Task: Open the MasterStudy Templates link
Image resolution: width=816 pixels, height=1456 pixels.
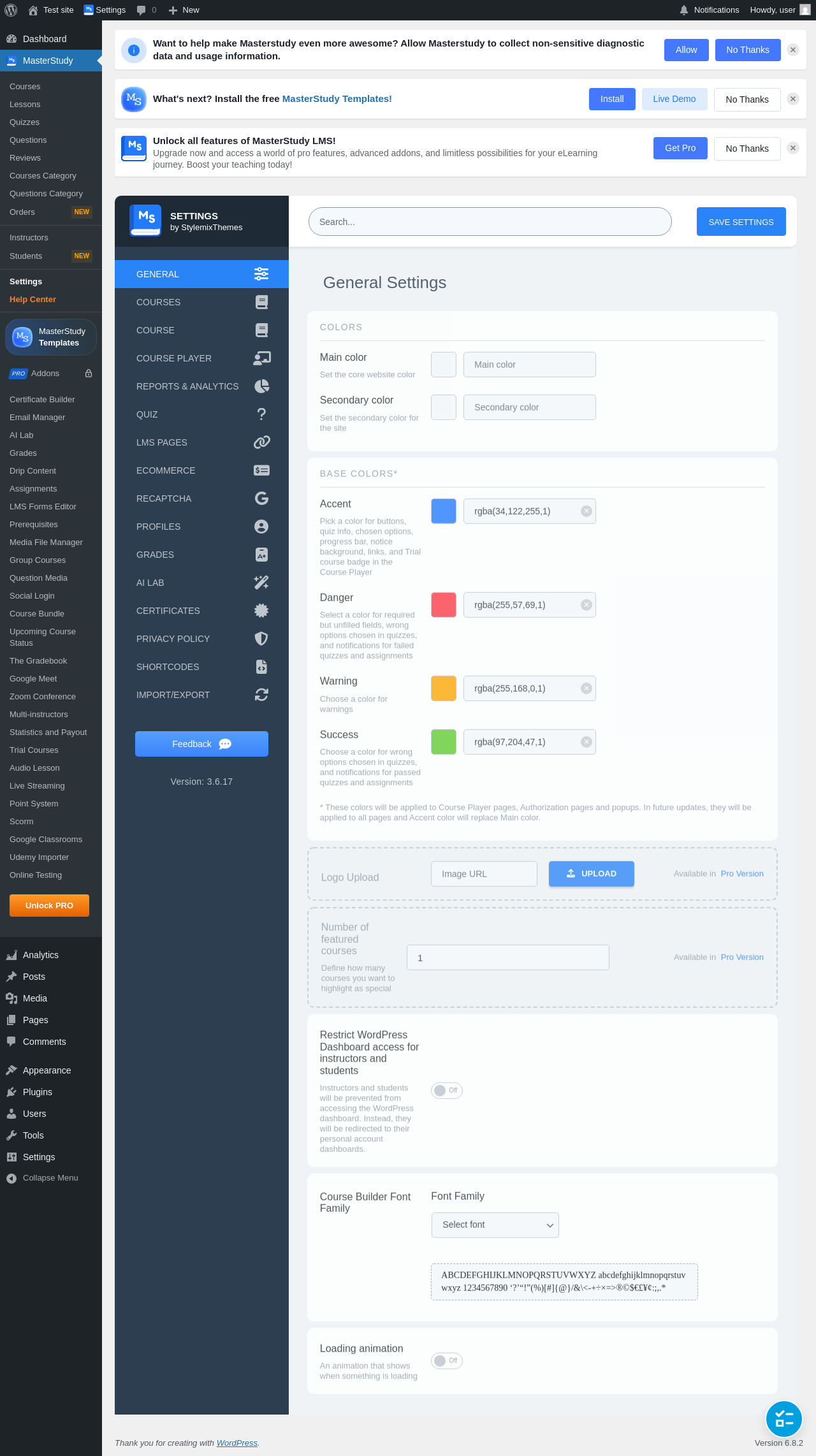Action: [337, 99]
